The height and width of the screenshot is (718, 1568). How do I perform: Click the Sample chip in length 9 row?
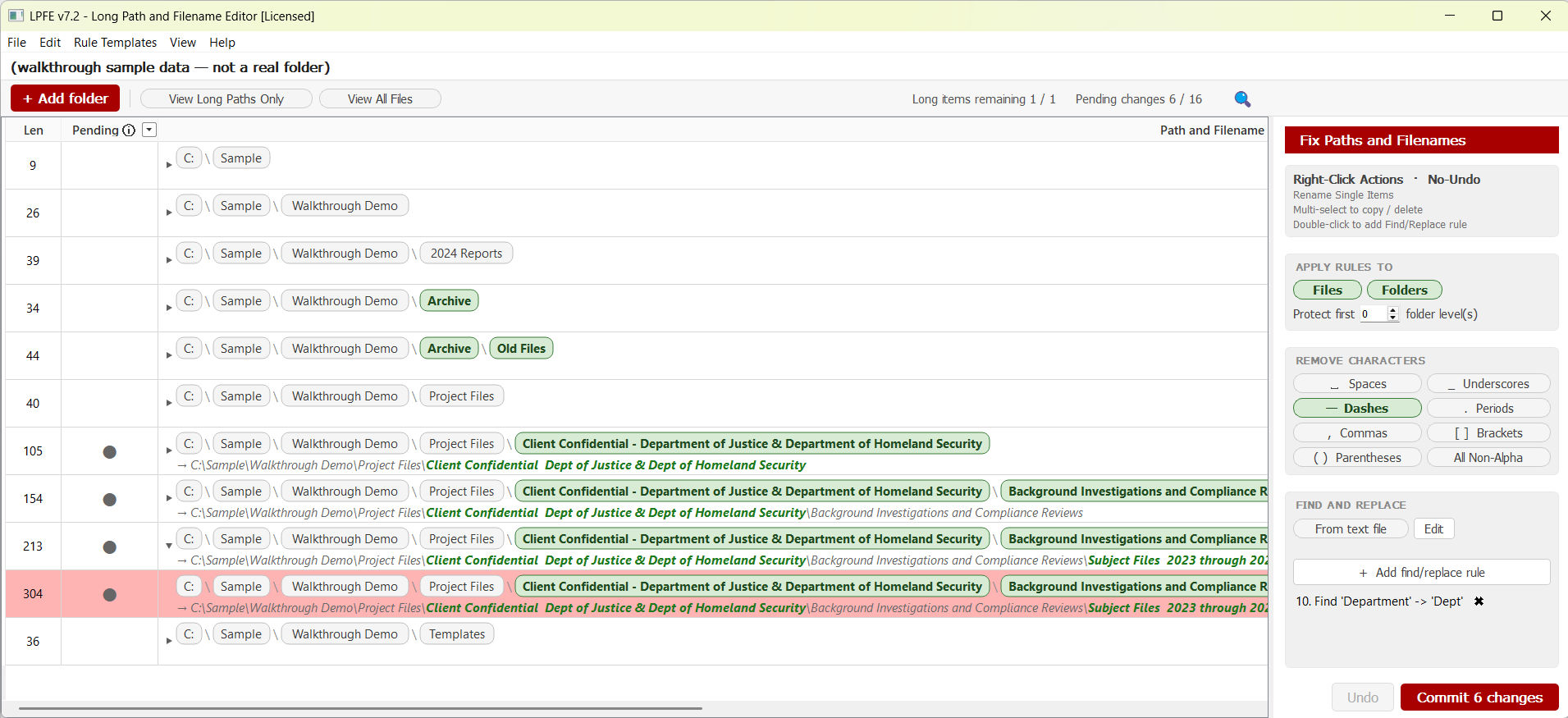241,158
